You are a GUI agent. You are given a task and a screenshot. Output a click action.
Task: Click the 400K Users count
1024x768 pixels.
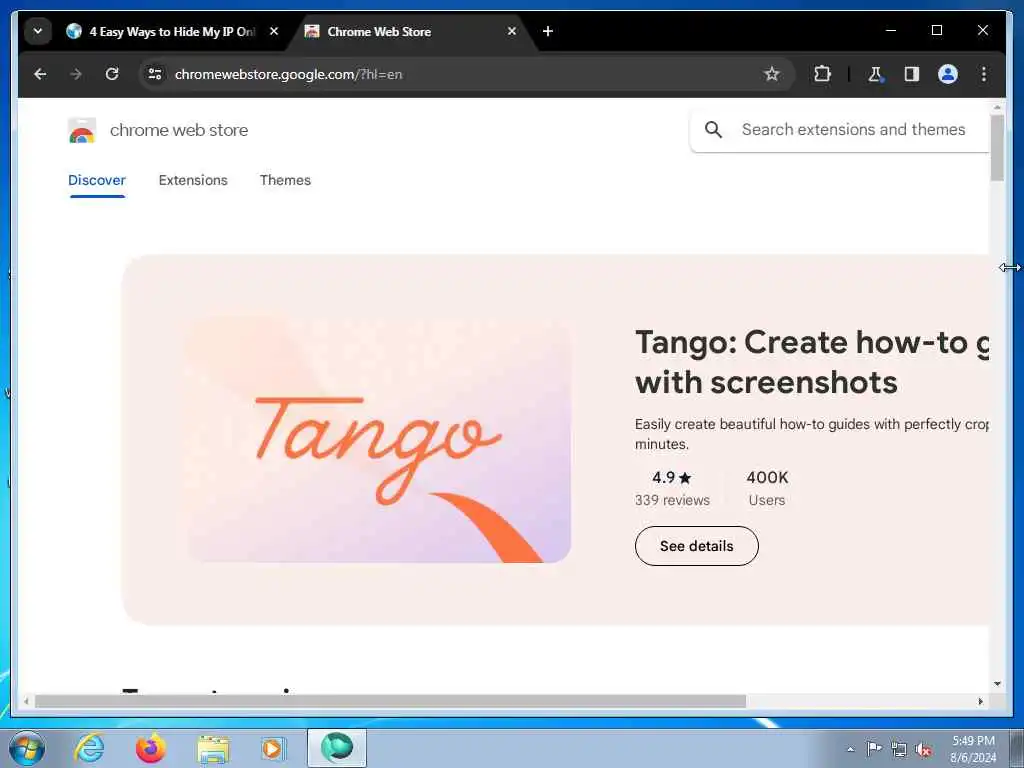pyautogui.click(x=767, y=488)
